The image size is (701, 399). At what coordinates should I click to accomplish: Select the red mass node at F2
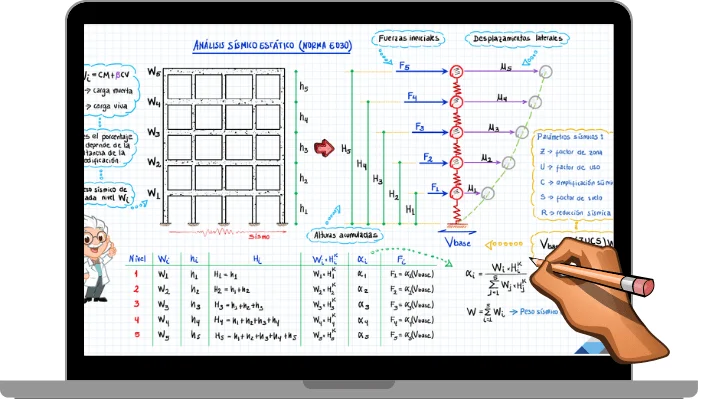click(456, 163)
